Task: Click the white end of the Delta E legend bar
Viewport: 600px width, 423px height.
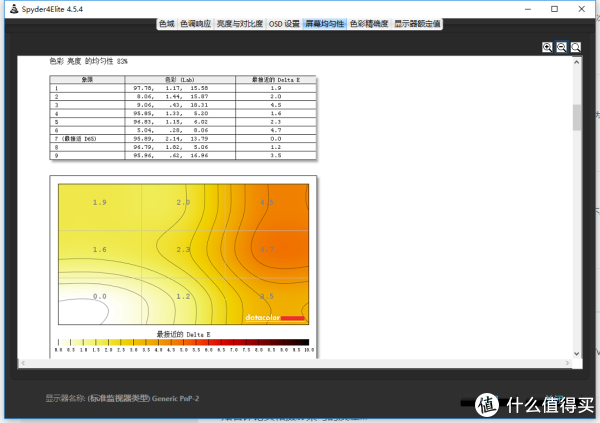Action: [x=64, y=342]
